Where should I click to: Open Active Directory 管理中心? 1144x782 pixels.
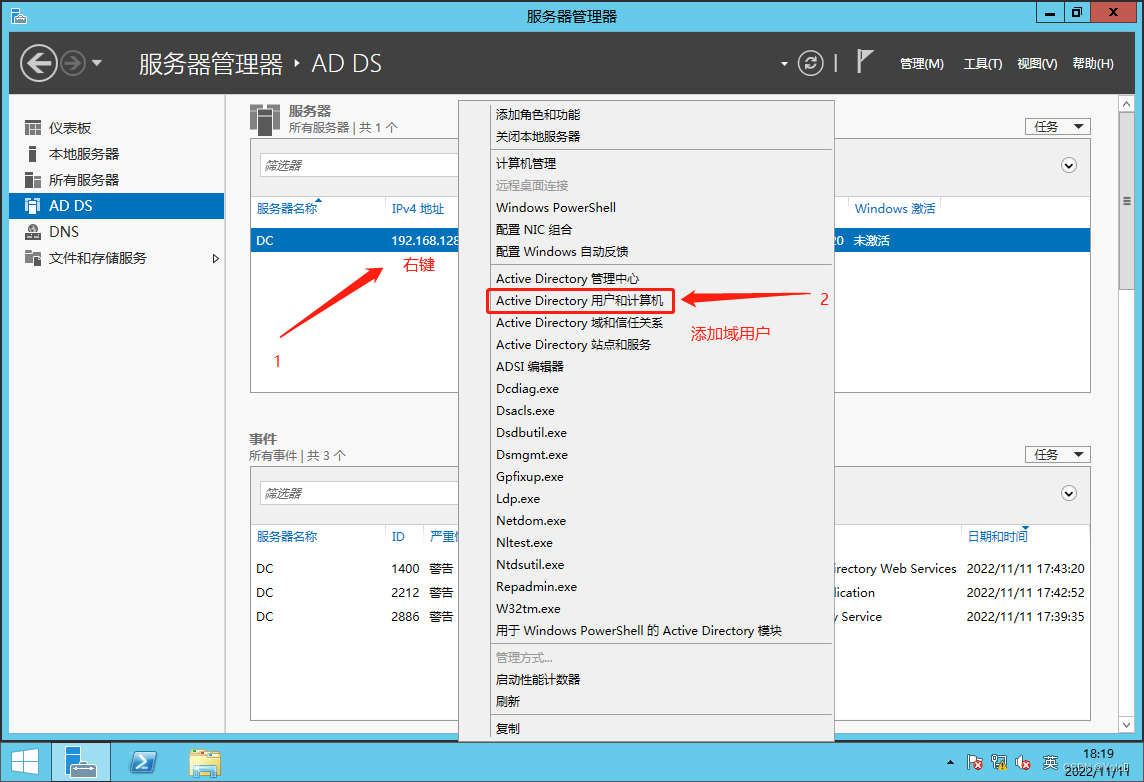567,279
